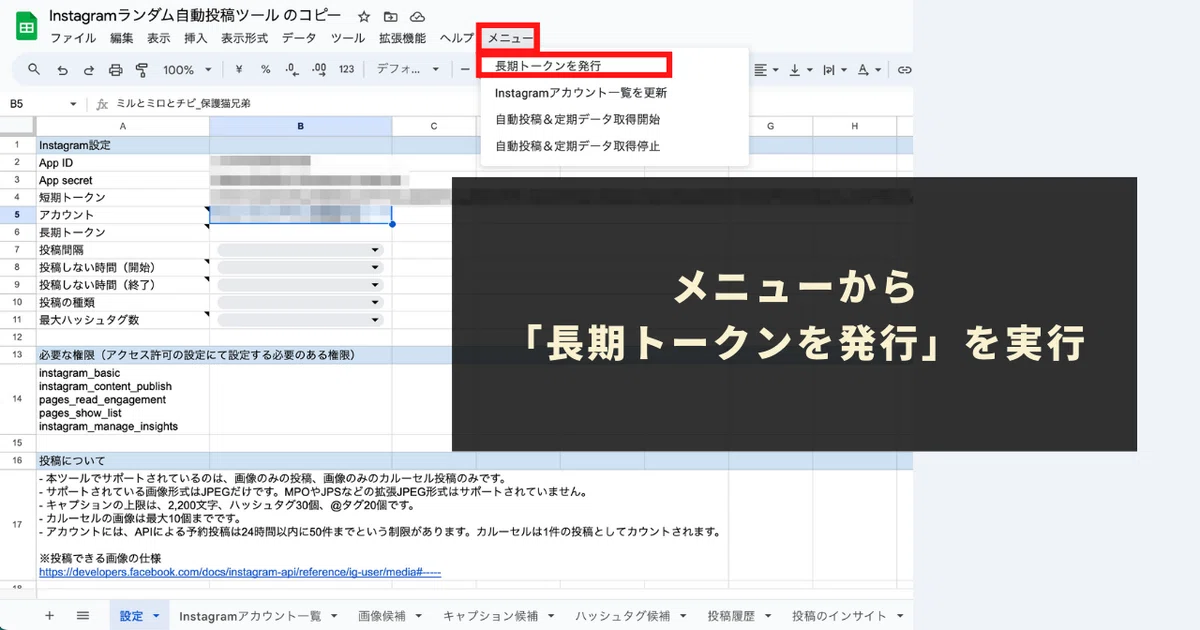
Task: Open the 拡張機能 menu
Action: (x=402, y=38)
